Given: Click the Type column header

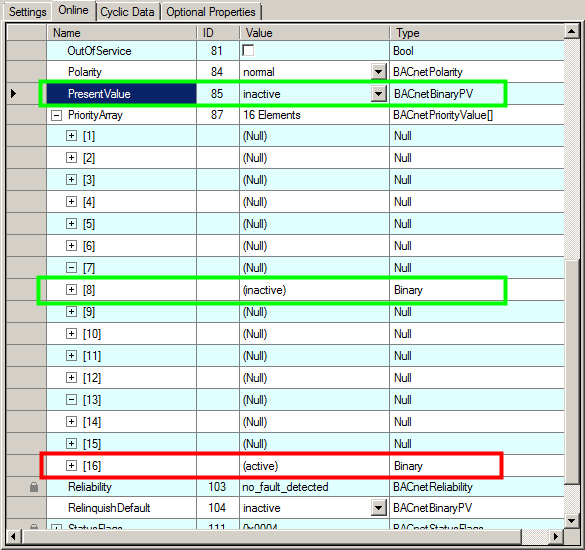Looking at the screenshot, I should (x=477, y=33).
